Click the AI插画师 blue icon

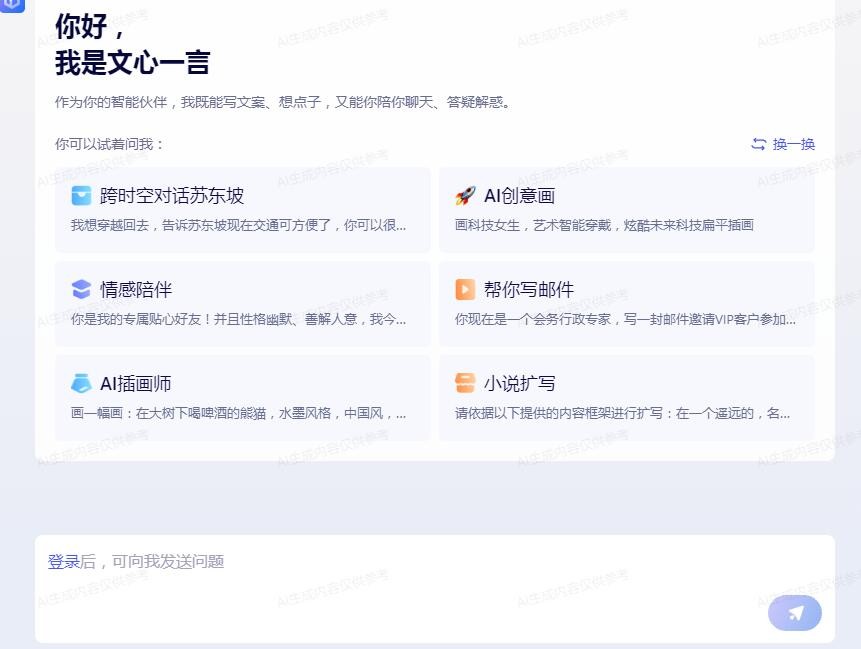[x=81, y=383]
